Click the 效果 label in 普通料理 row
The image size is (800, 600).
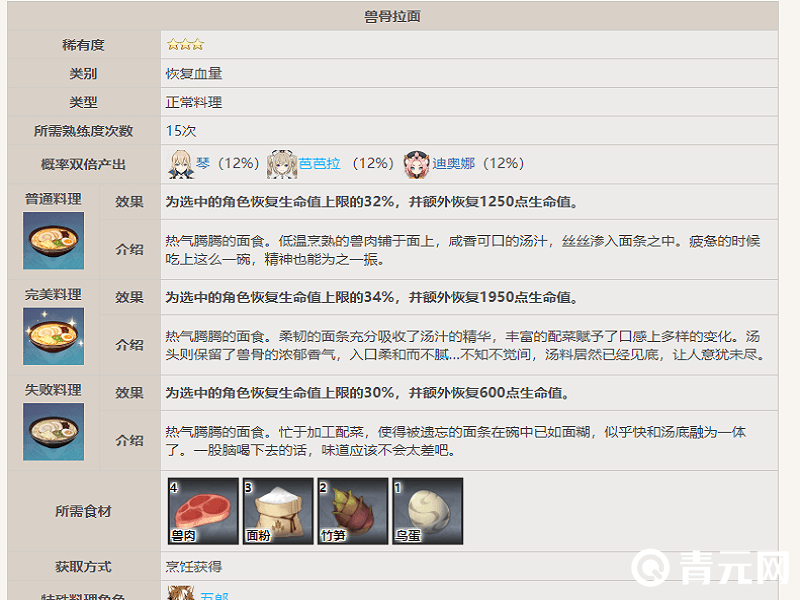pyautogui.click(x=130, y=202)
